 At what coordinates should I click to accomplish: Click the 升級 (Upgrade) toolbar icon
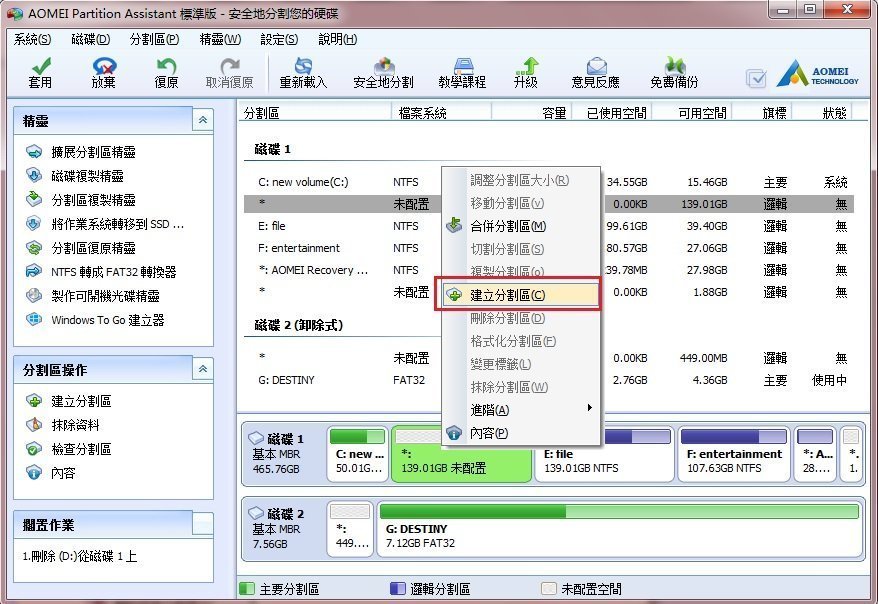tap(526, 73)
